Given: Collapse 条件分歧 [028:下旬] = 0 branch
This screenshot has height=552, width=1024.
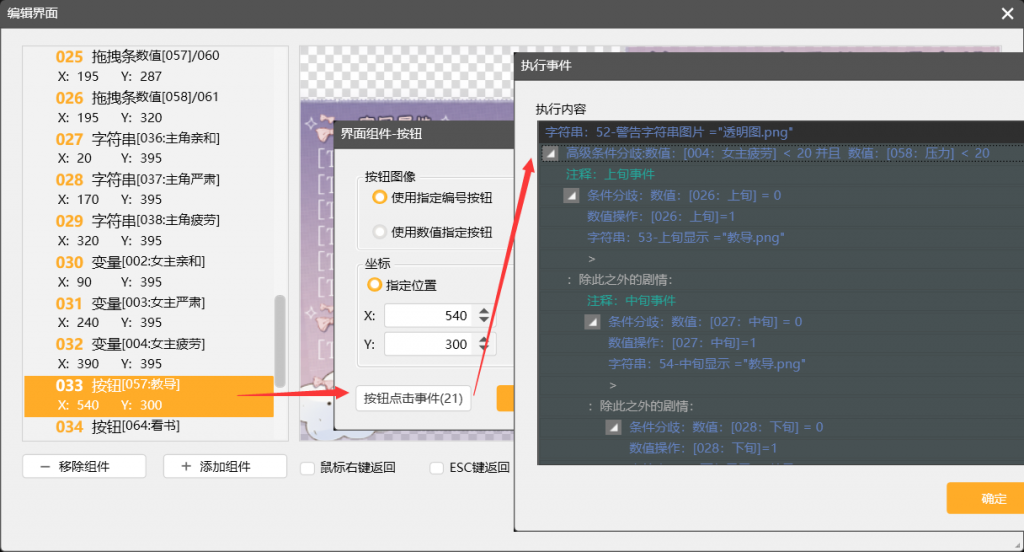Looking at the screenshot, I should (613, 427).
